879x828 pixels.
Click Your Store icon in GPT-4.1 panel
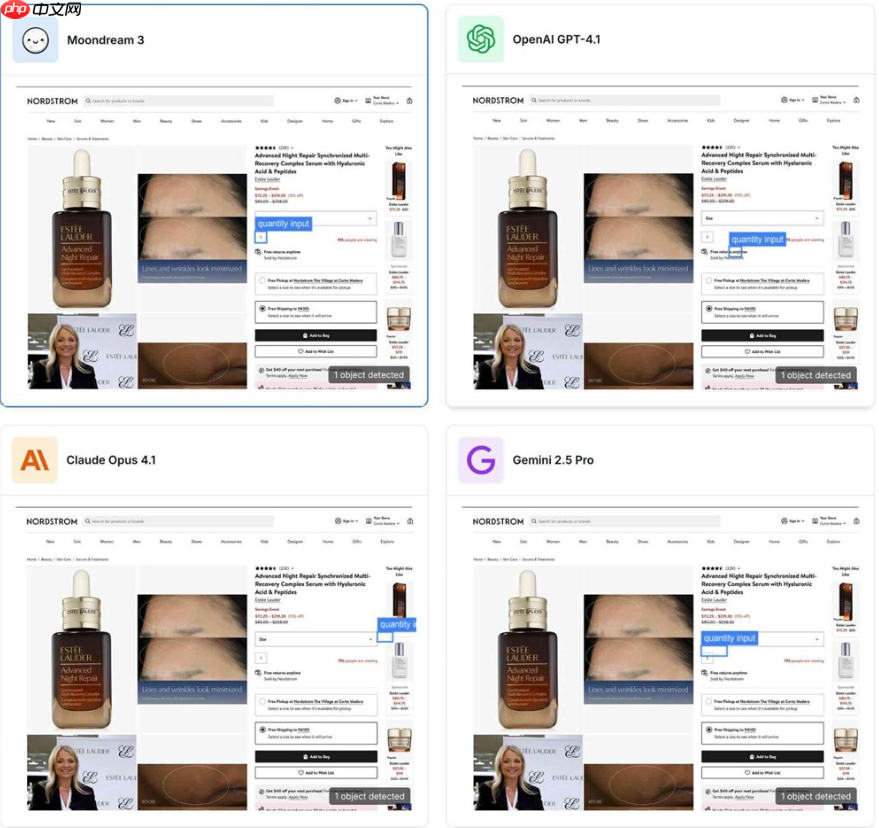click(815, 100)
